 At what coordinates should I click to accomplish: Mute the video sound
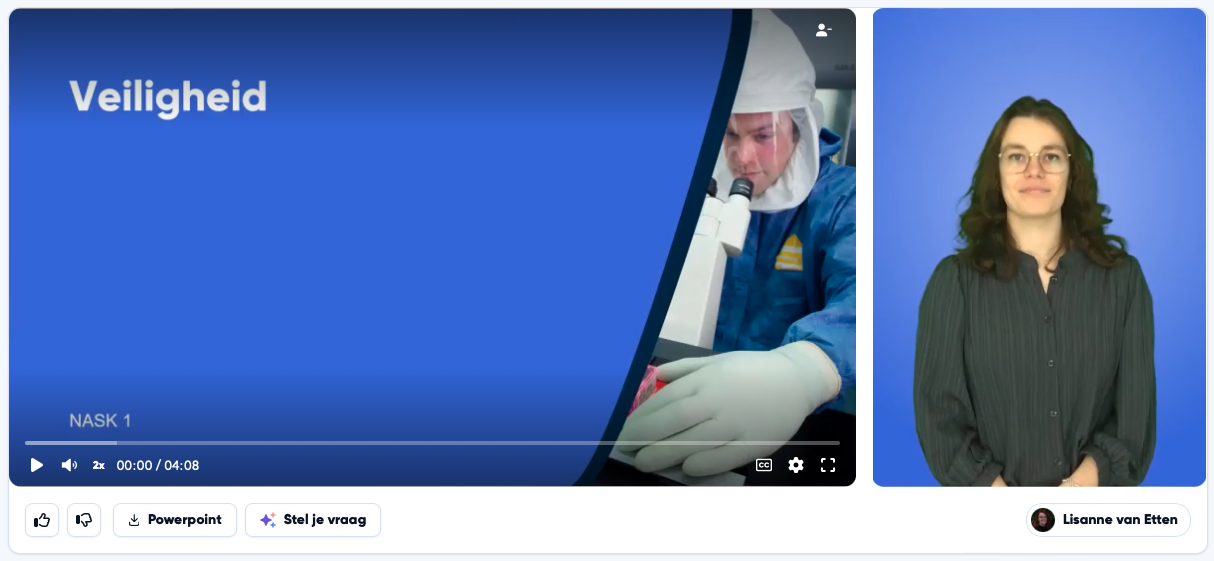[x=69, y=465]
